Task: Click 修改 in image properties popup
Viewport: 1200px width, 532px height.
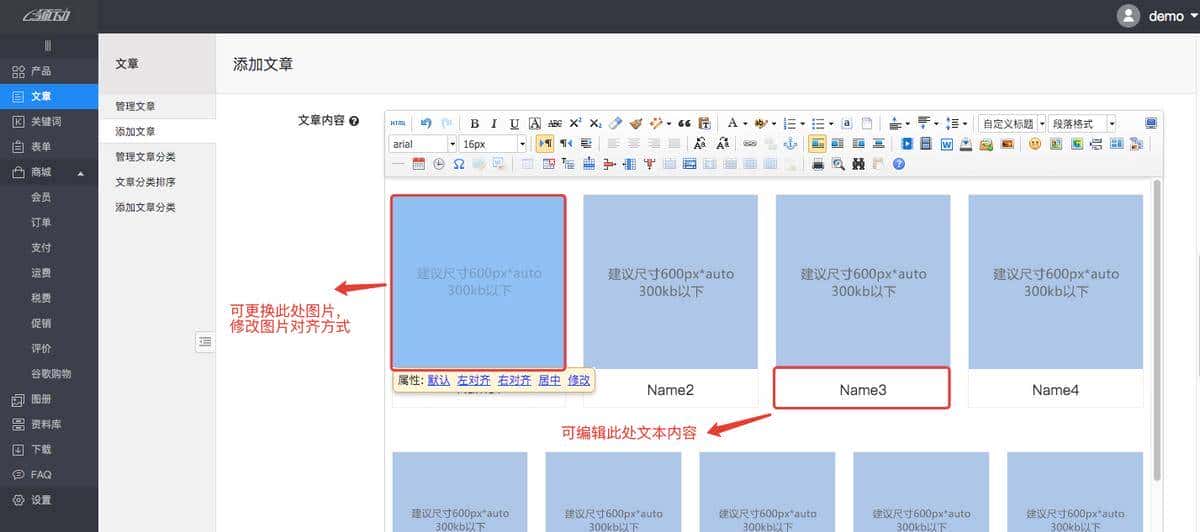Action: (579, 380)
